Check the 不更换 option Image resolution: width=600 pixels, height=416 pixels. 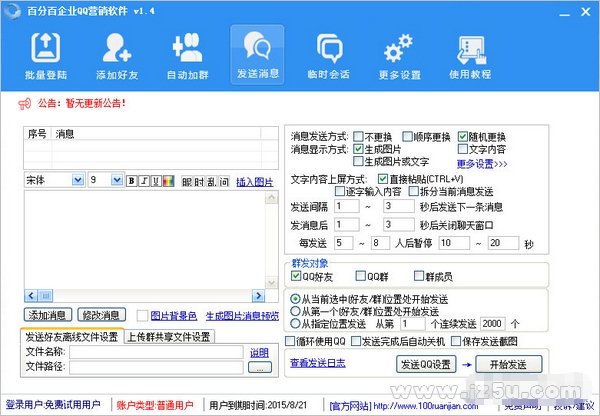(x=358, y=136)
